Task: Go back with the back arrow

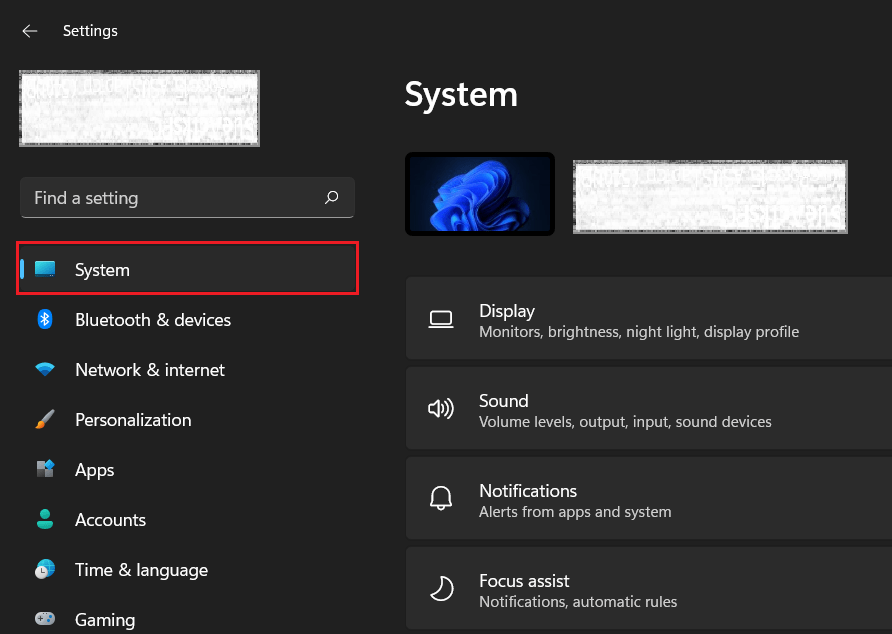Action: [x=29, y=30]
